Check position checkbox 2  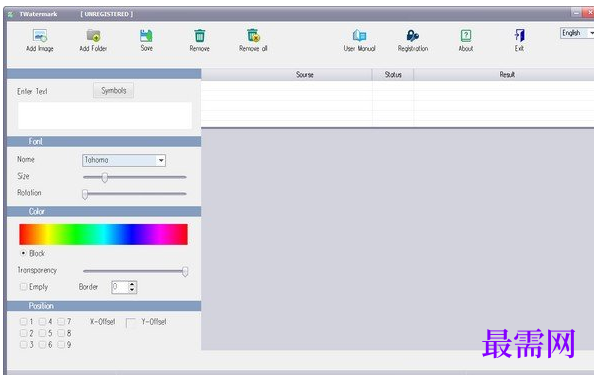pyautogui.click(x=23, y=333)
